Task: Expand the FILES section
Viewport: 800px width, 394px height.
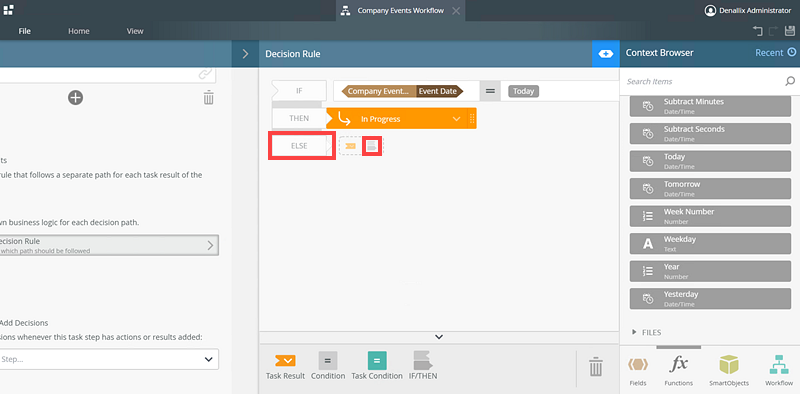Action: click(x=646, y=332)
